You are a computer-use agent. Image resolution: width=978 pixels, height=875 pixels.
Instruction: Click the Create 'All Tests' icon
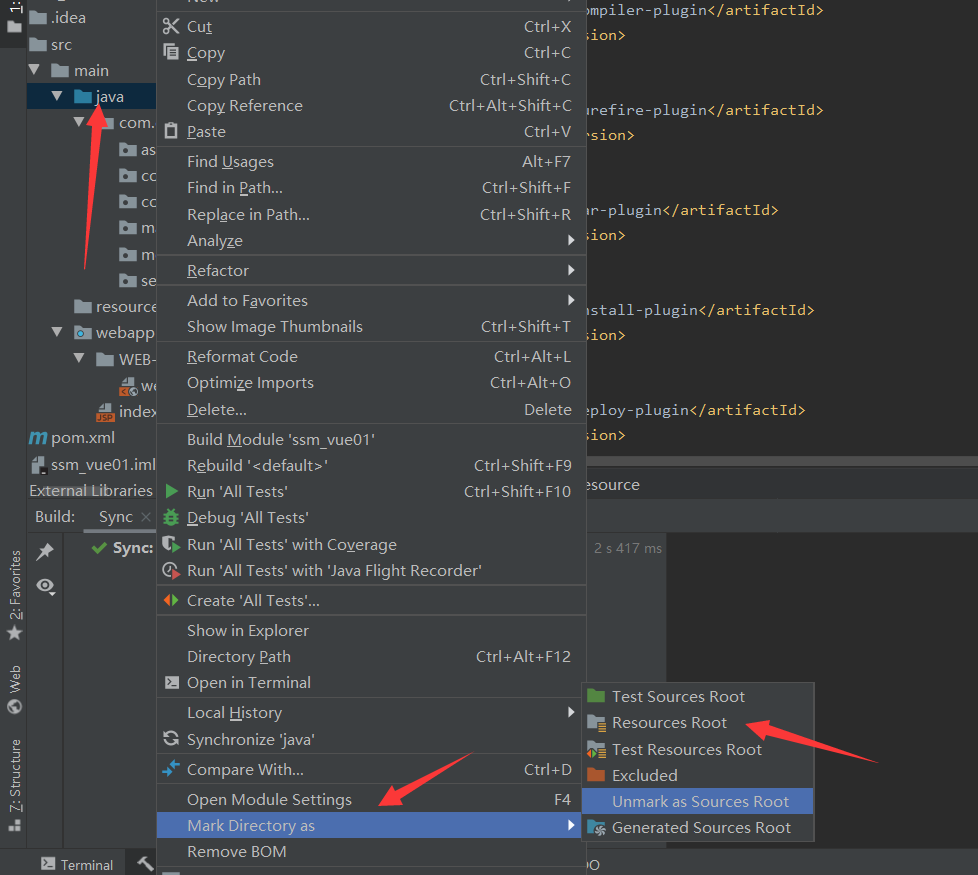tap(170, 601)
